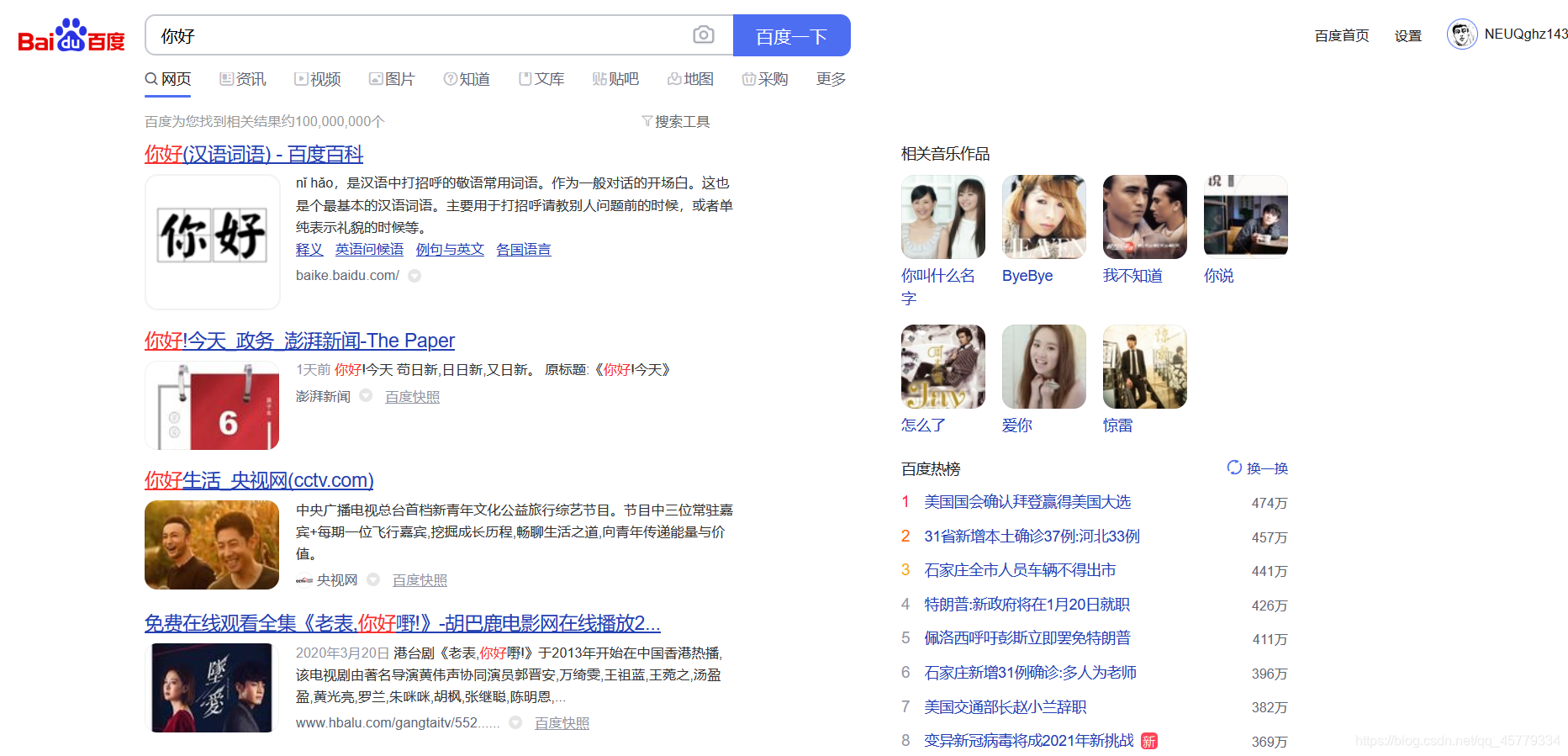Open 你好(汉语词语) - 百度百科 result

point(254,155)
